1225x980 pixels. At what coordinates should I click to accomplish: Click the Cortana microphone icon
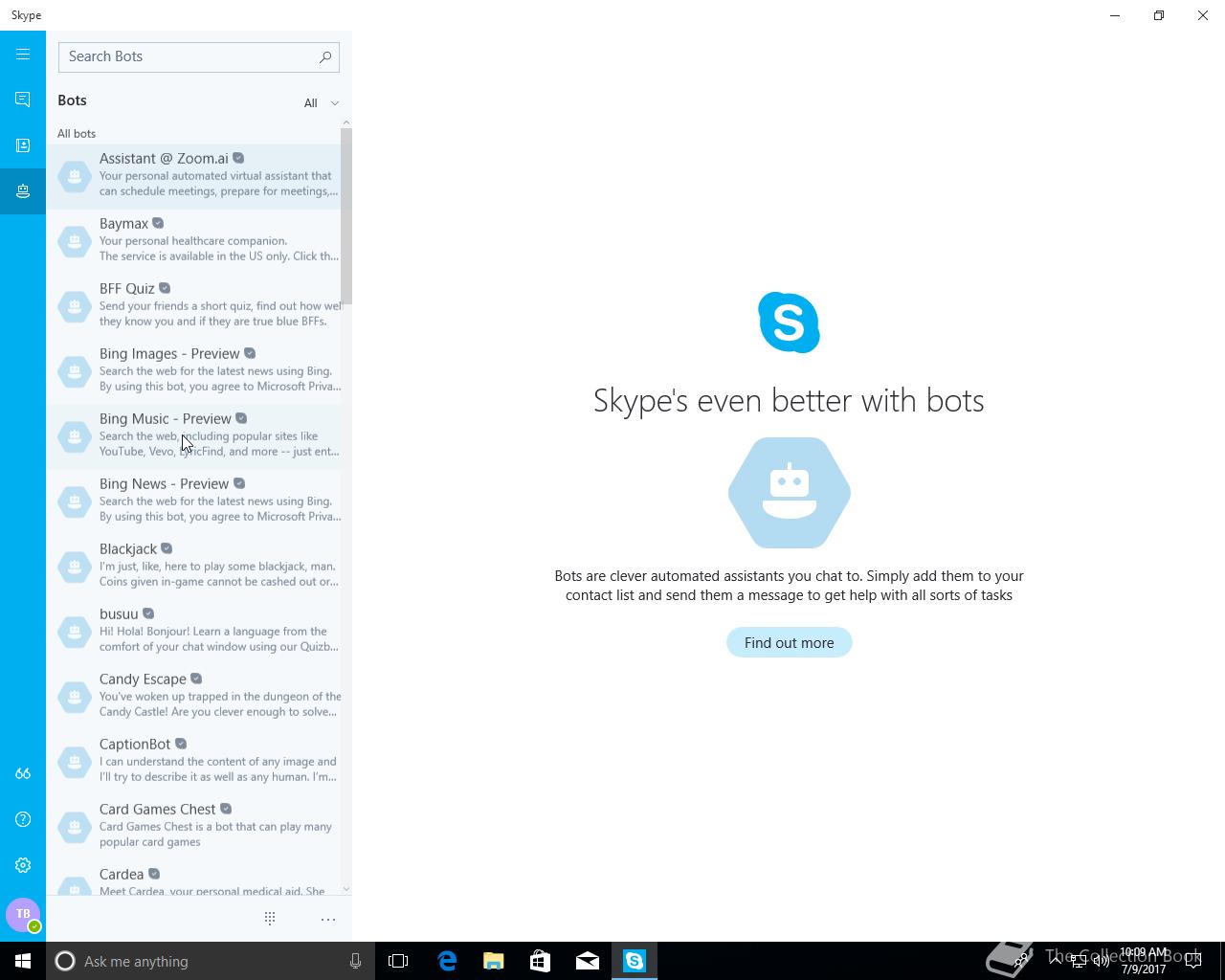pyautogui.click(x=355, y=961)
